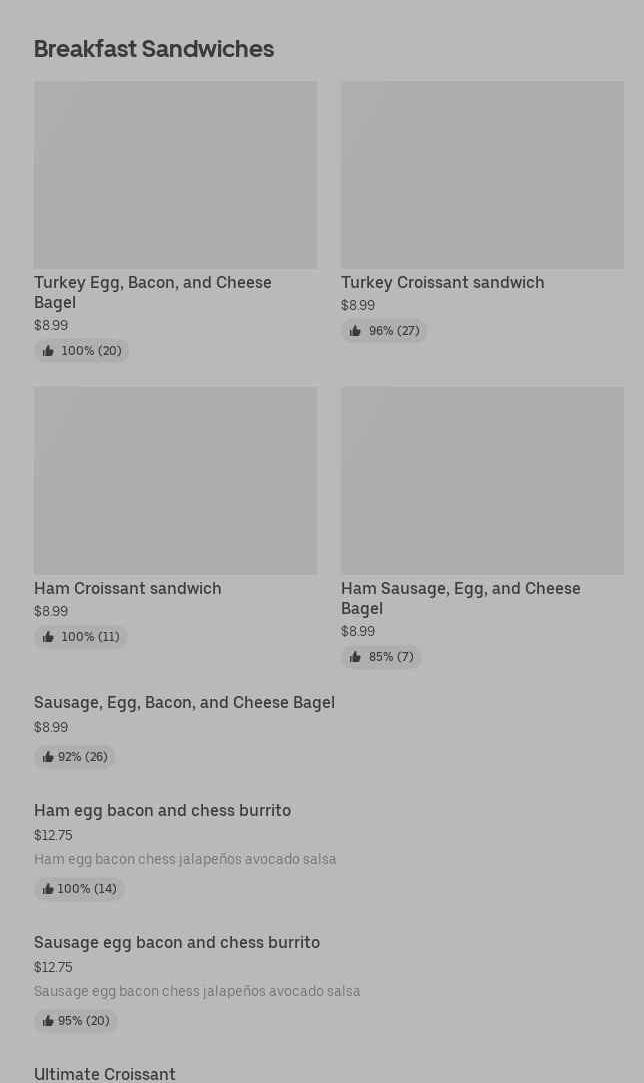Screen dimensions: 644x1083
Task: Click thumbs-up icon on Turkey Egg Bacon Bagel
Action: pyautogui.click(x=48, y=351)
